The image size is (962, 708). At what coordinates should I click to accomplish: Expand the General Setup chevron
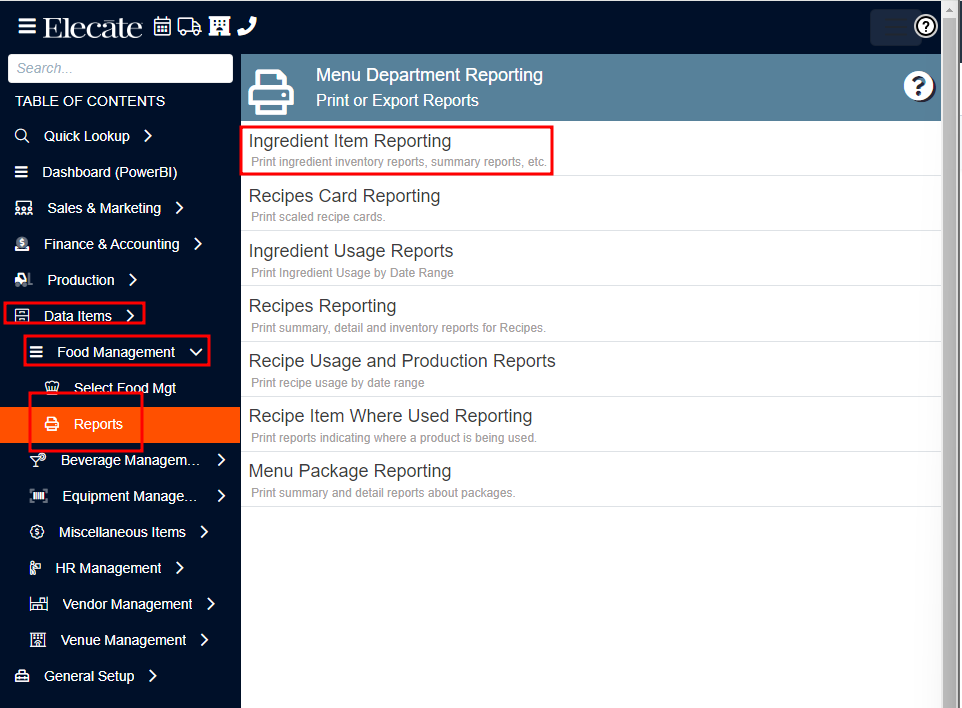(153, 676)
